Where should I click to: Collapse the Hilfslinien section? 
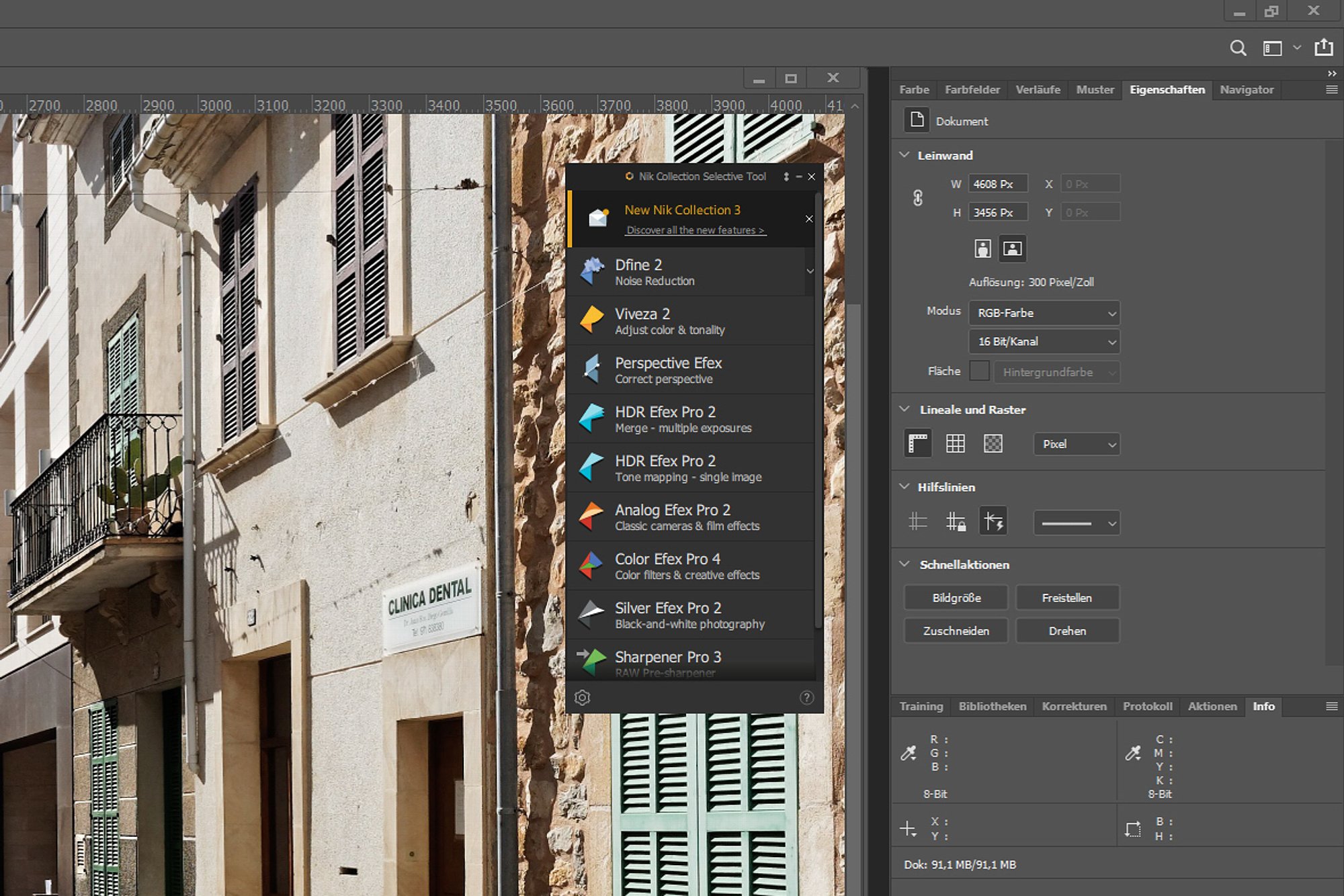click(905, 486)
